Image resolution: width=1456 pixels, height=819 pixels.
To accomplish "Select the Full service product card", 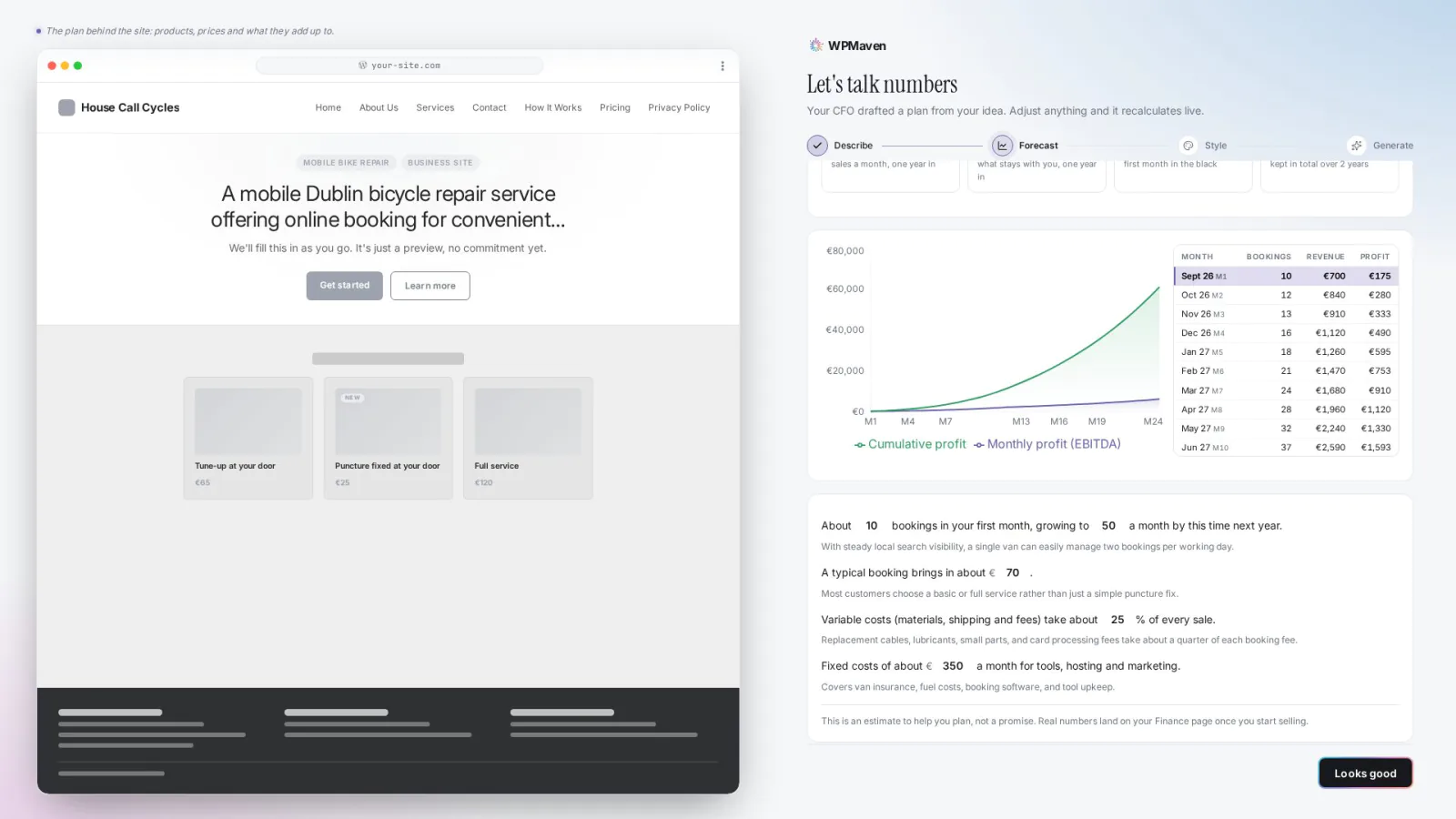I will tap(528, 439).
